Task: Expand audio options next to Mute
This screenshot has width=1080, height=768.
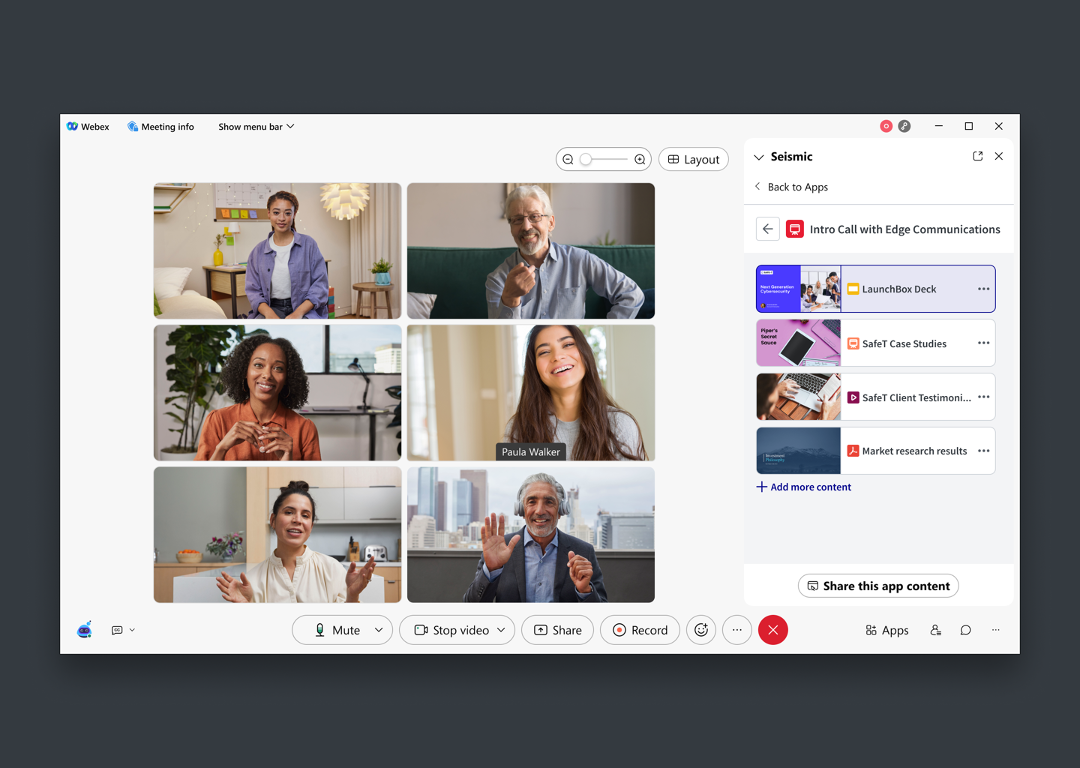Action: click(x=379, y=630)
